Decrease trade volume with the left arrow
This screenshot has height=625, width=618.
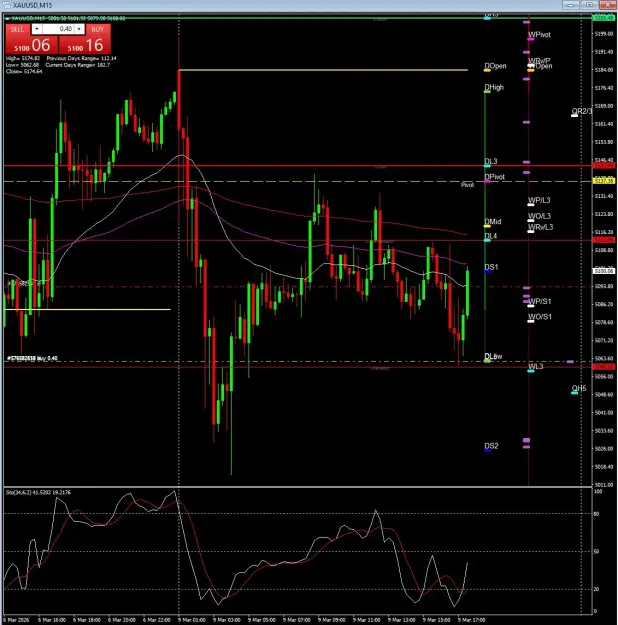point(37,29)
